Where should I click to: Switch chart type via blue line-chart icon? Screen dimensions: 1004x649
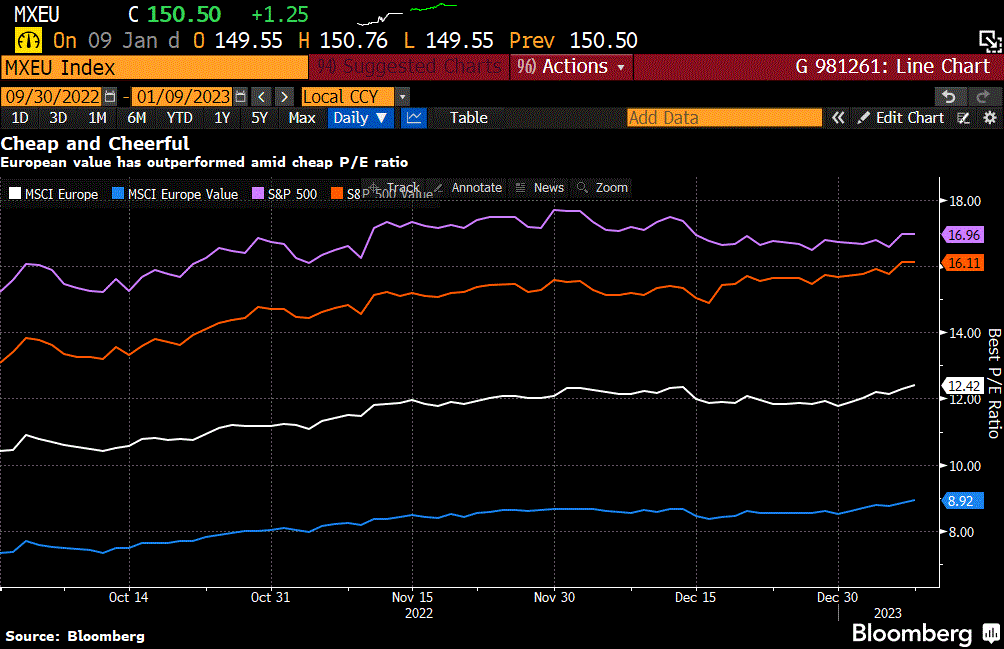click(x=414, y=118)
